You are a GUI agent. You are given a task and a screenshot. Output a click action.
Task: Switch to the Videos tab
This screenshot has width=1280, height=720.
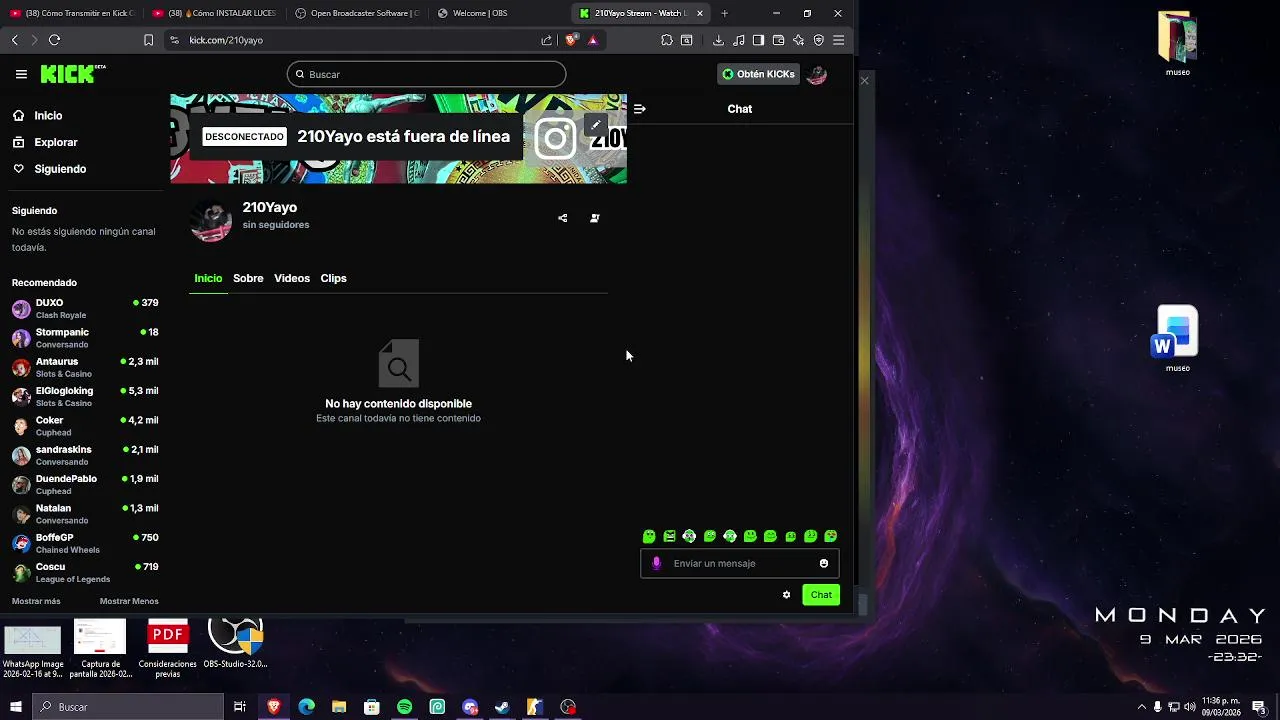click(292, 278)
